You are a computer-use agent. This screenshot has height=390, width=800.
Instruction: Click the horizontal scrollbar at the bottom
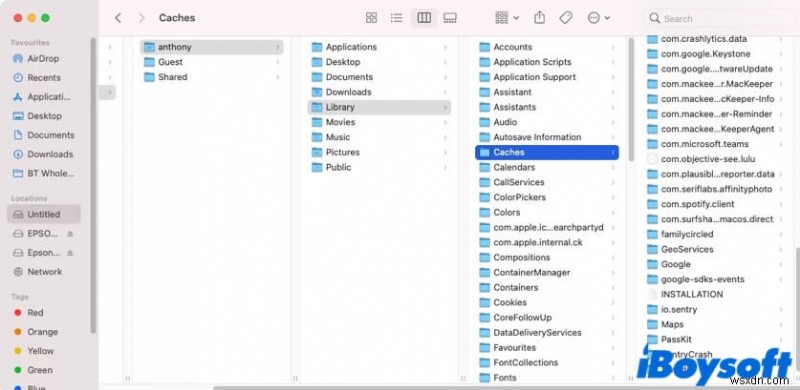coord(505,388)
